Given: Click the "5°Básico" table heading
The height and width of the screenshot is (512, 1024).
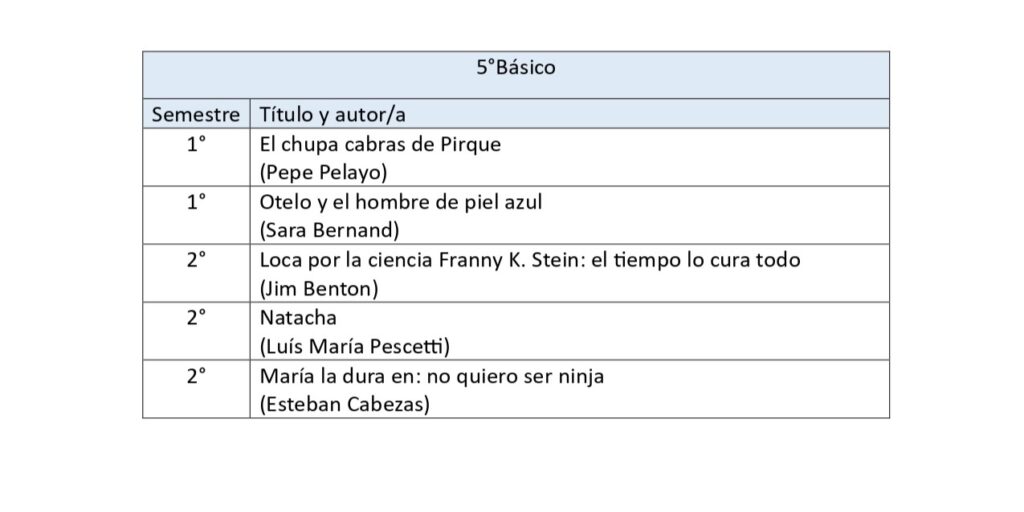Looking at the screenshot, I should 515,69.
